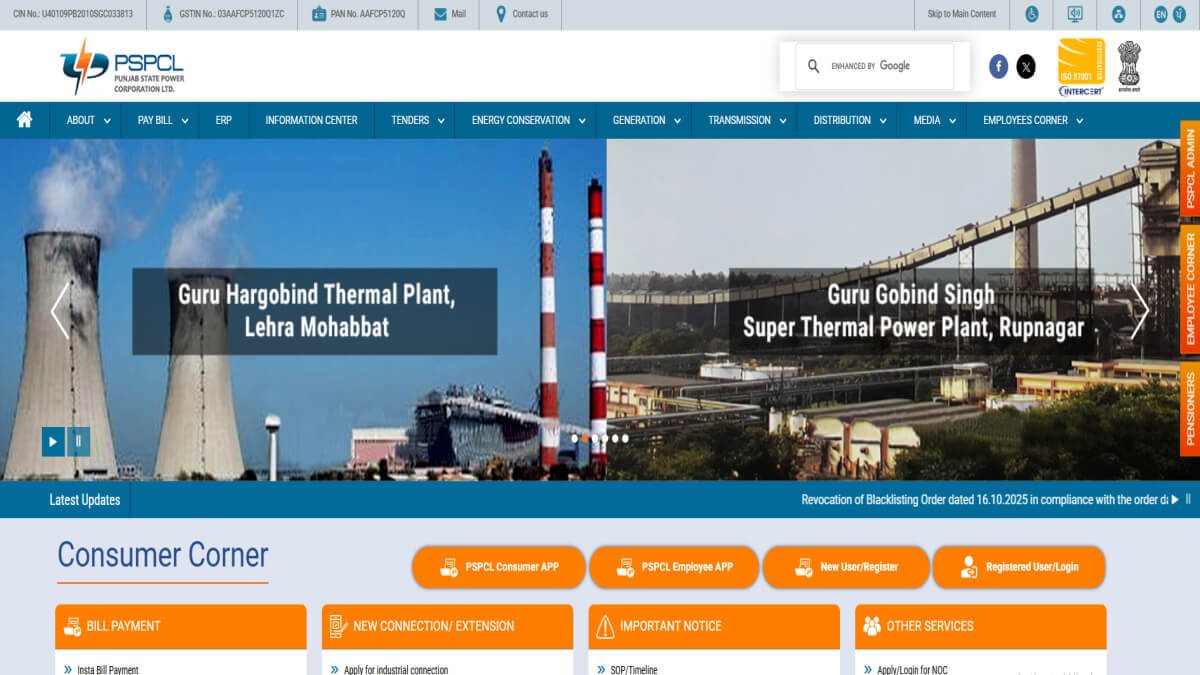Open the sitemap icon
This screenshot has width=1200, height=675.
1119,14
